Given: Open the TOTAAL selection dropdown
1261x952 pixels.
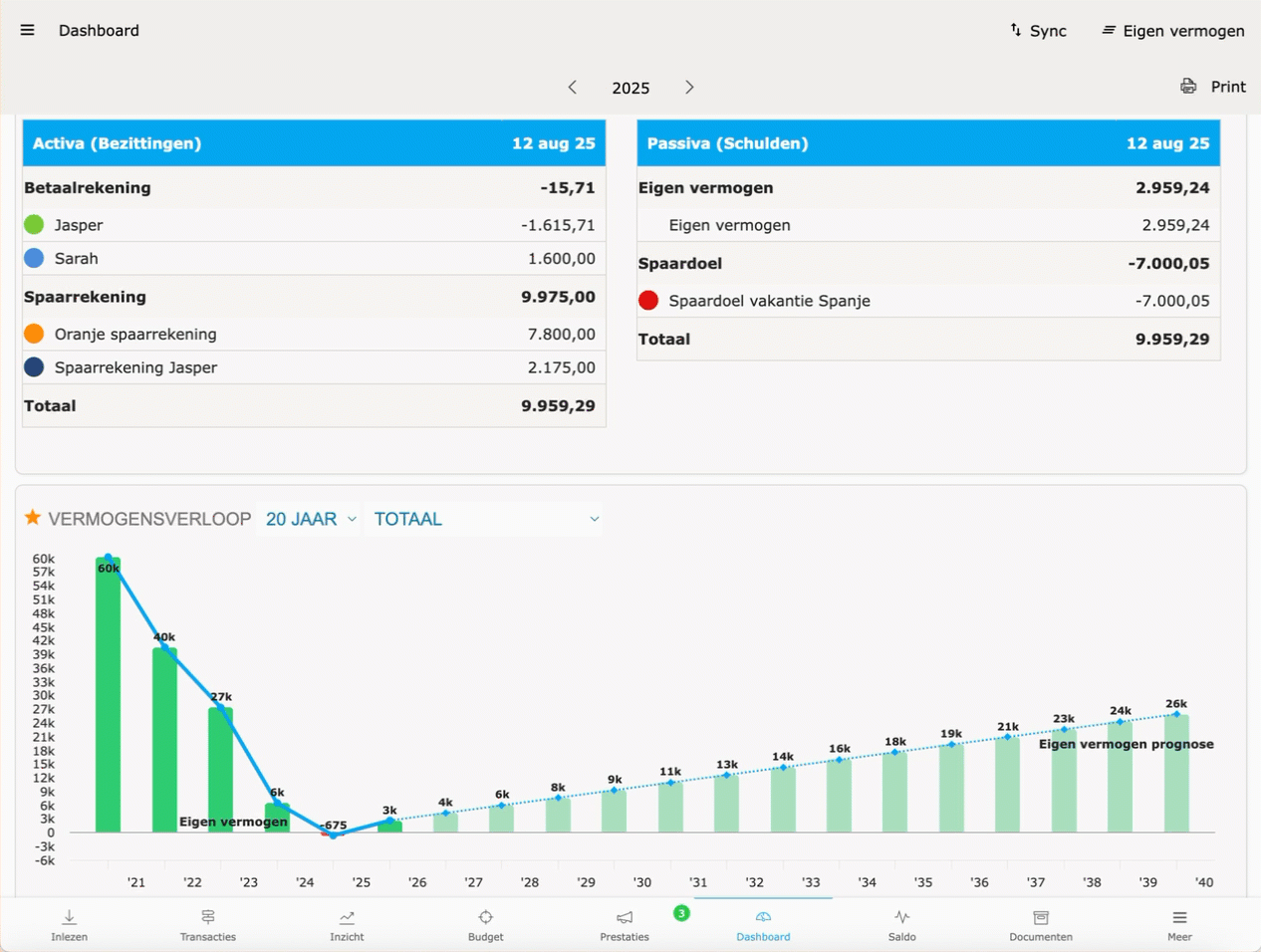Looking at the screenshot, I should (x=486, y=519).
